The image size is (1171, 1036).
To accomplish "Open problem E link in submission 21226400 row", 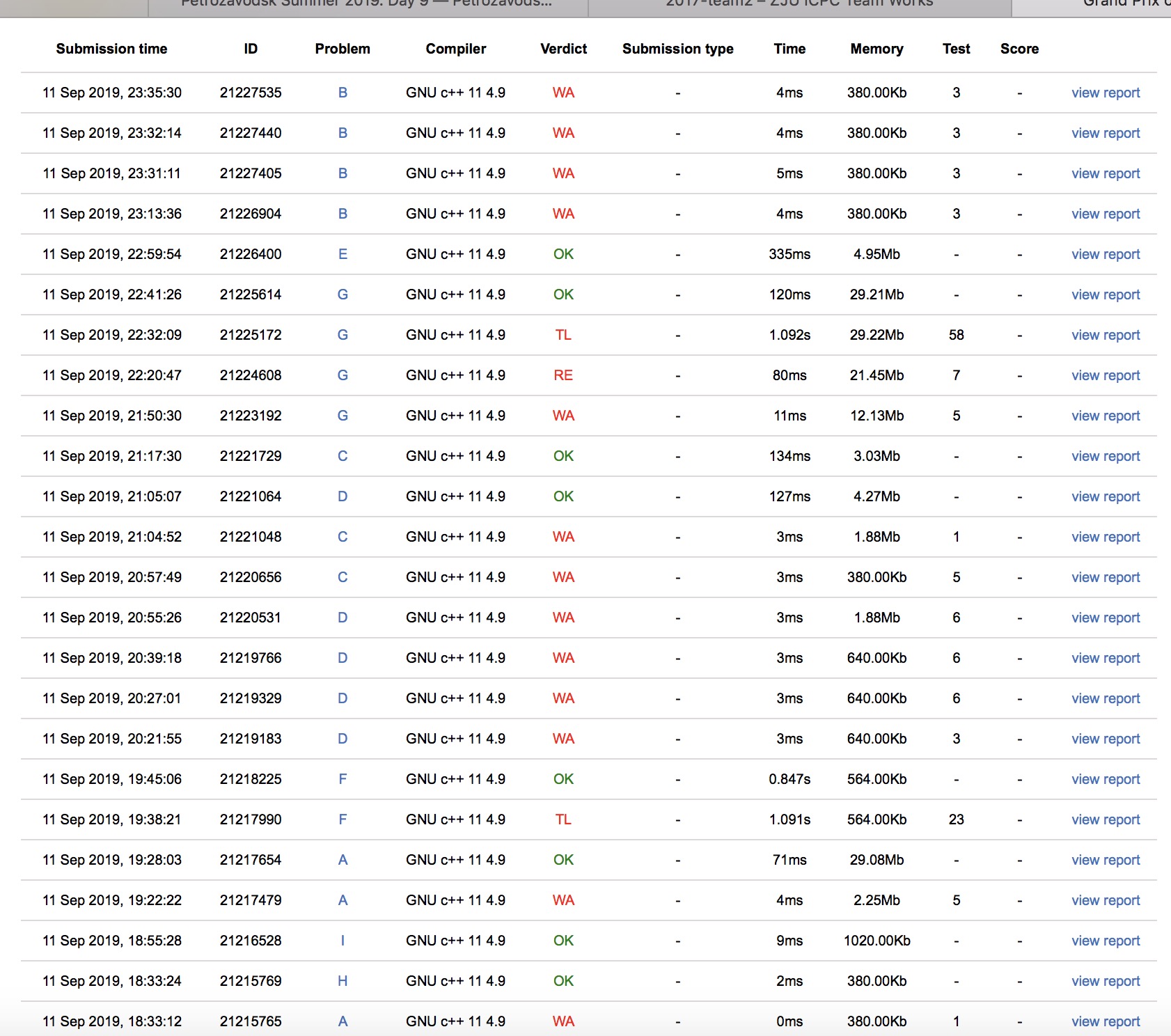I will [343, 254].
